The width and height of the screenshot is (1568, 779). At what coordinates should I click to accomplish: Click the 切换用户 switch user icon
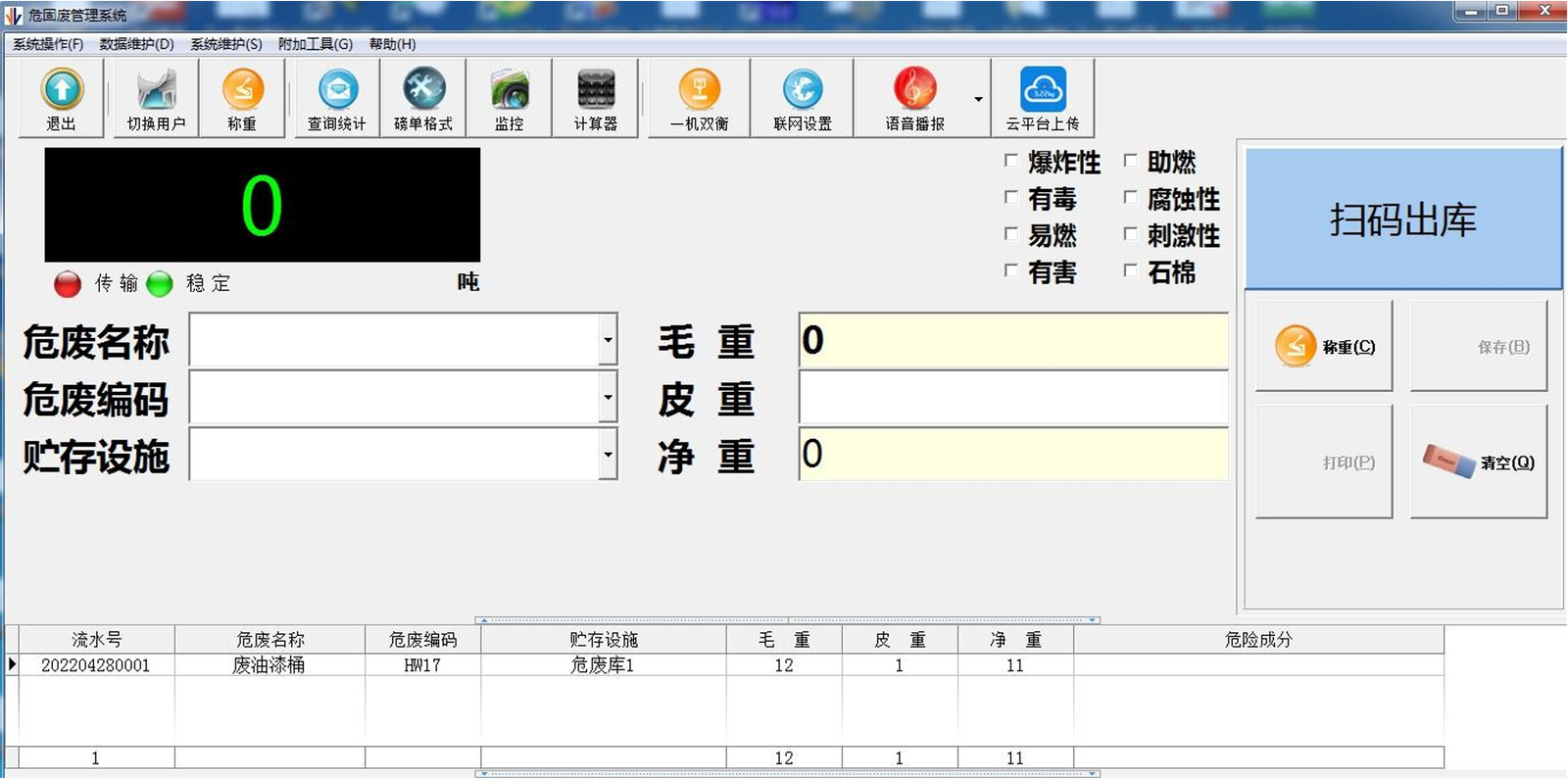pyautogui.click(x=156, y=98)
